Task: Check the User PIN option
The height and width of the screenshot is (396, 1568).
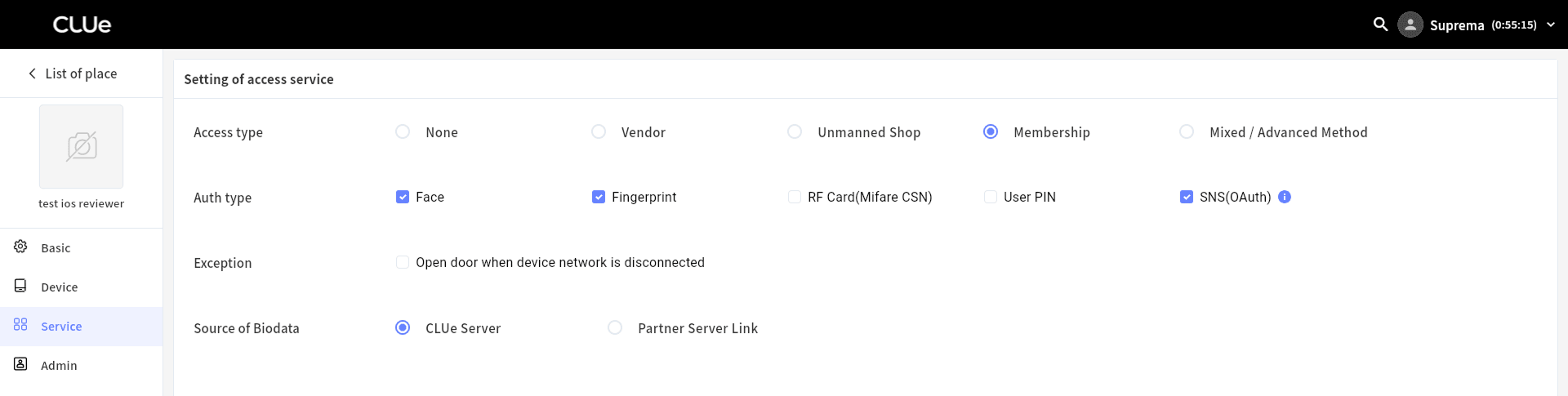Action: [991, 197]
